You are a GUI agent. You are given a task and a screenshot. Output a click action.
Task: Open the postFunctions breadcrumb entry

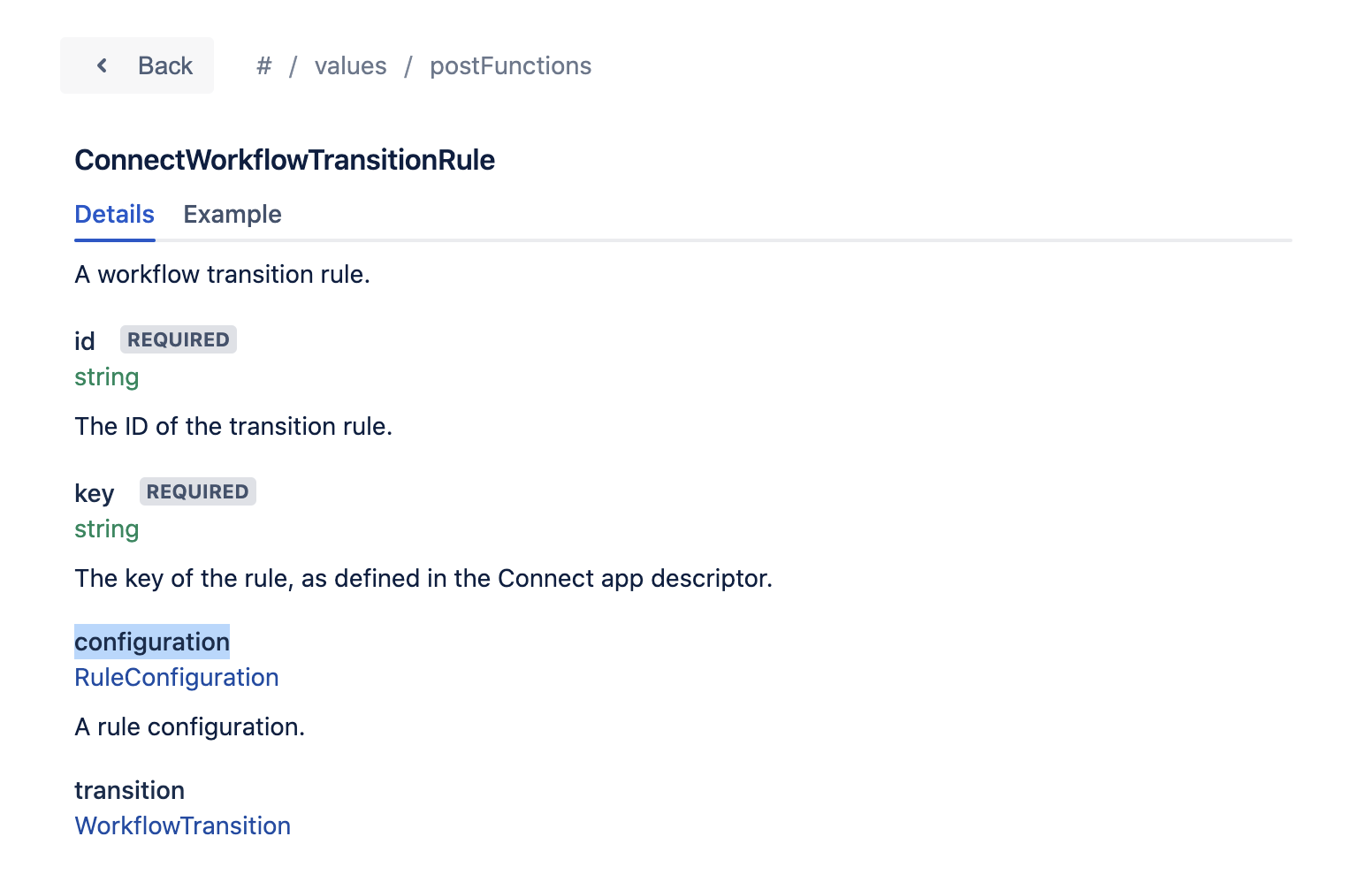[x=510, y=65]
